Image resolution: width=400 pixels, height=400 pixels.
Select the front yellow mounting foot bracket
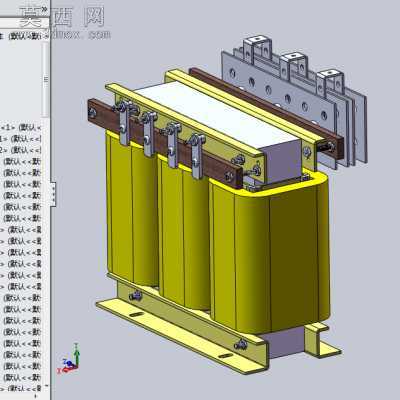pyautogui.click(x=183, y=330)
